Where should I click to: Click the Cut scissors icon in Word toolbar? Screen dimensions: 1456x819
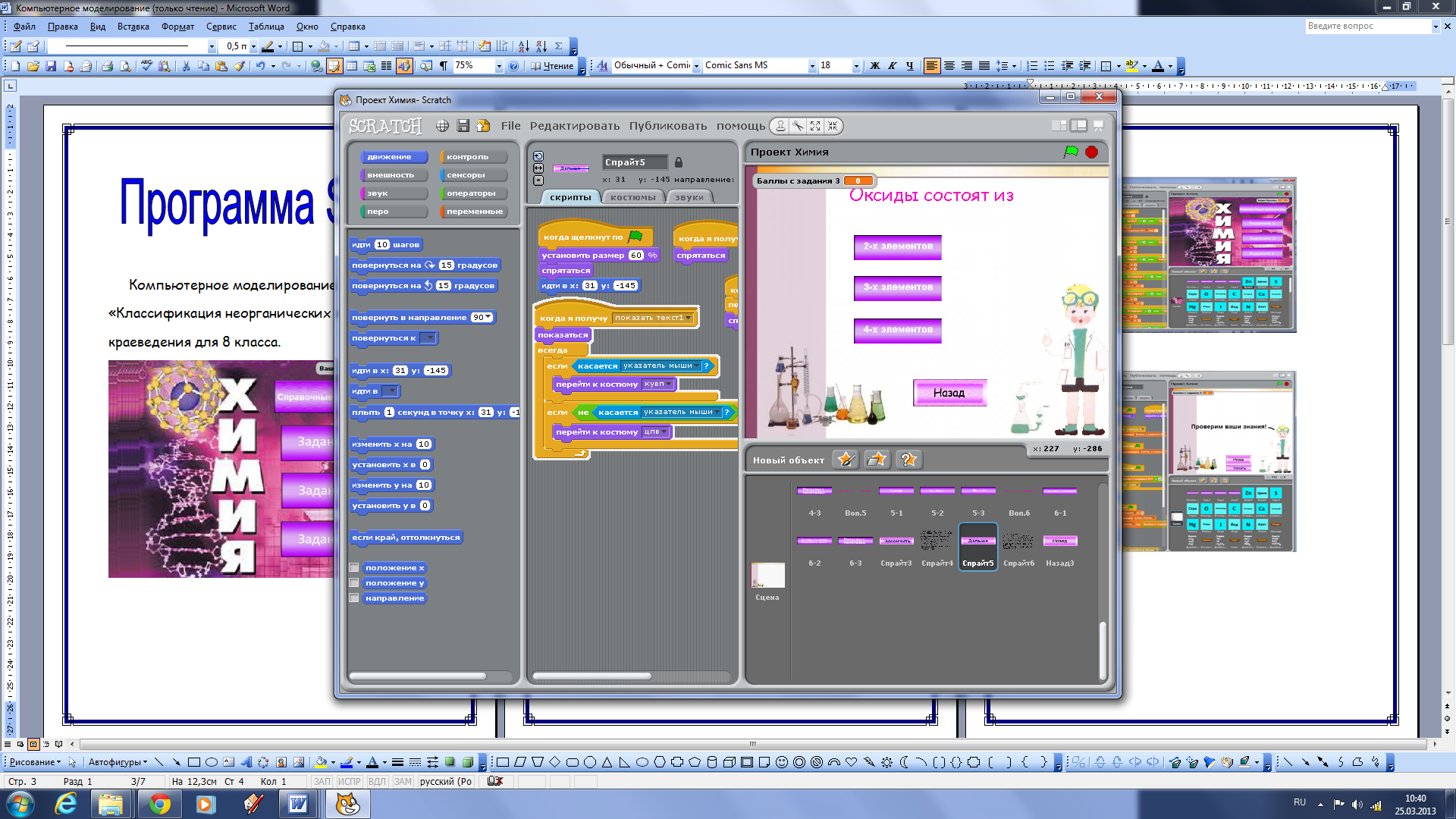tap(186, 66)
